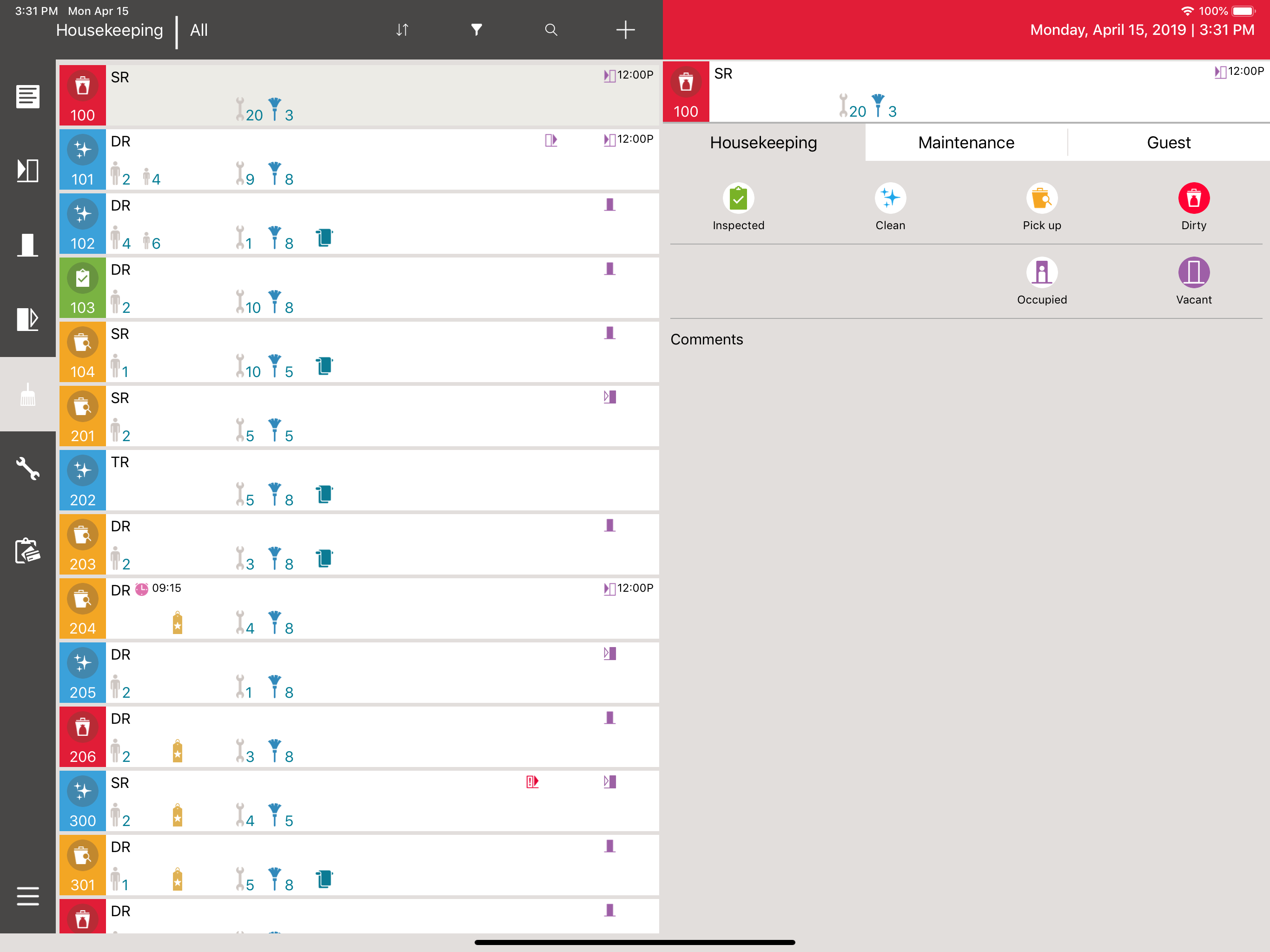Tap the towel icon in room 104

(324, 366)
